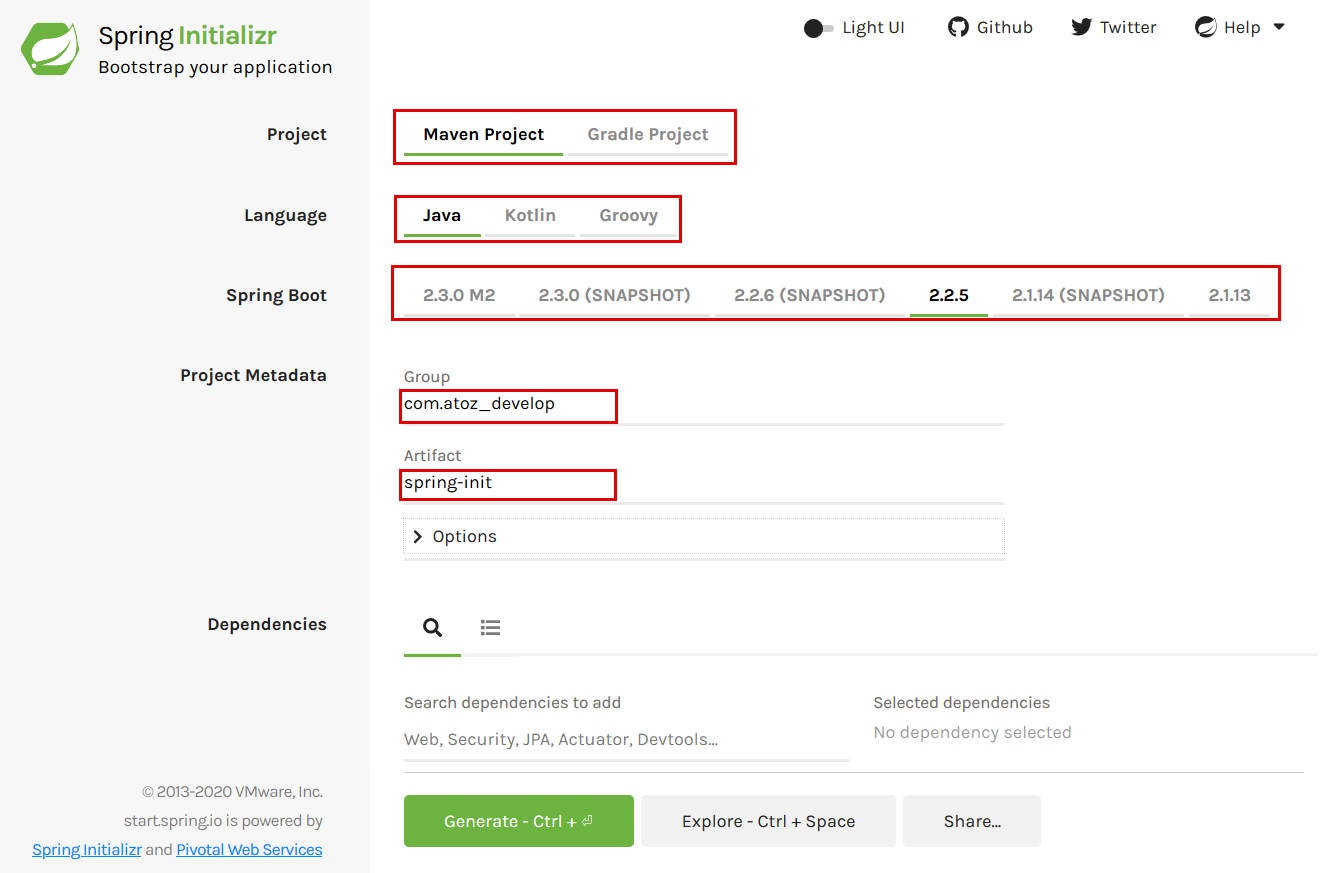Expand the Options section
Image resolution: width=1321 pixels, height=873 pixels.
(465, 536)
